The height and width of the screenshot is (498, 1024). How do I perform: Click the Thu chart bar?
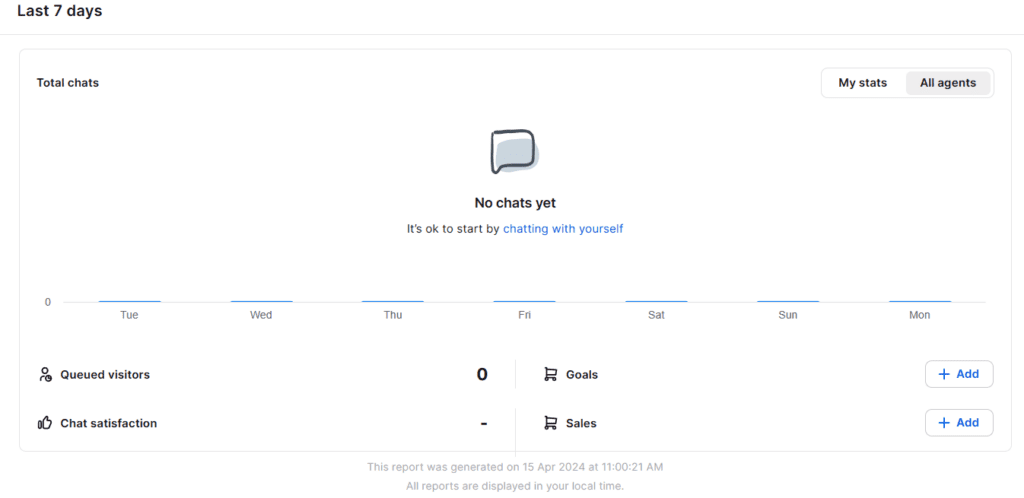click(x=393, y=301)
